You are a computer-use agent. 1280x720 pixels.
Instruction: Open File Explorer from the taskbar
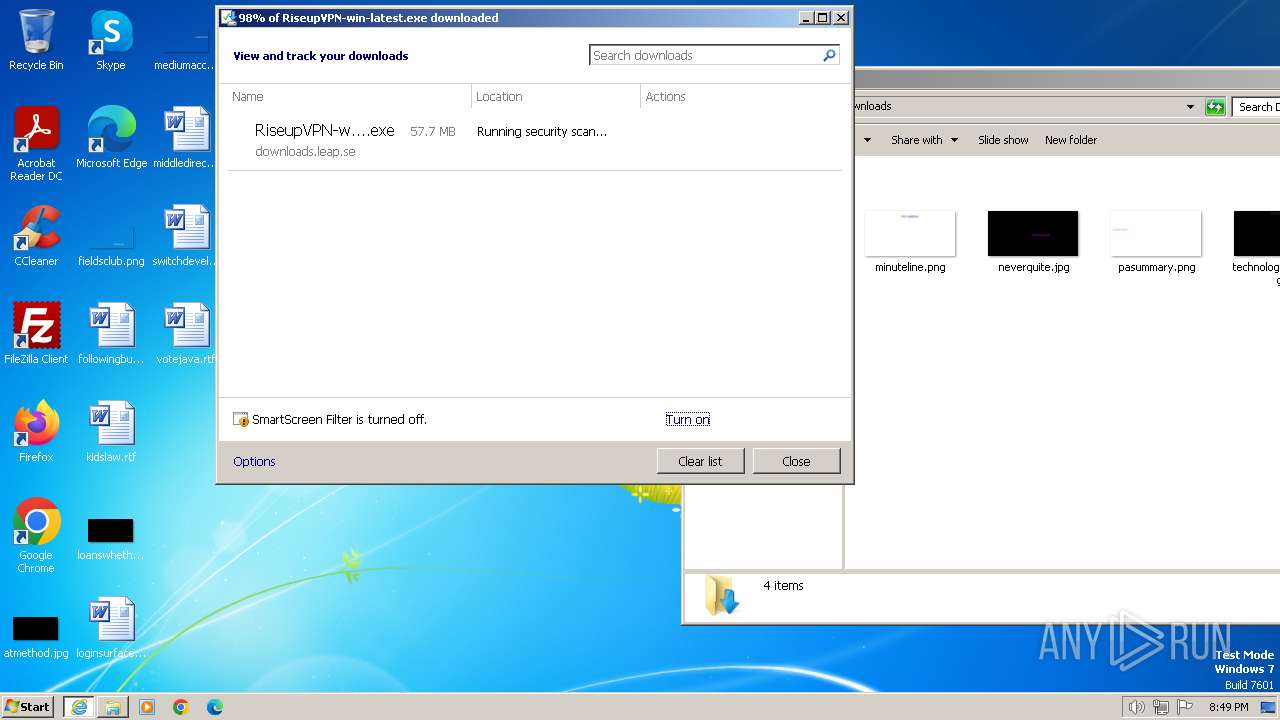click(x=113, y=707)
